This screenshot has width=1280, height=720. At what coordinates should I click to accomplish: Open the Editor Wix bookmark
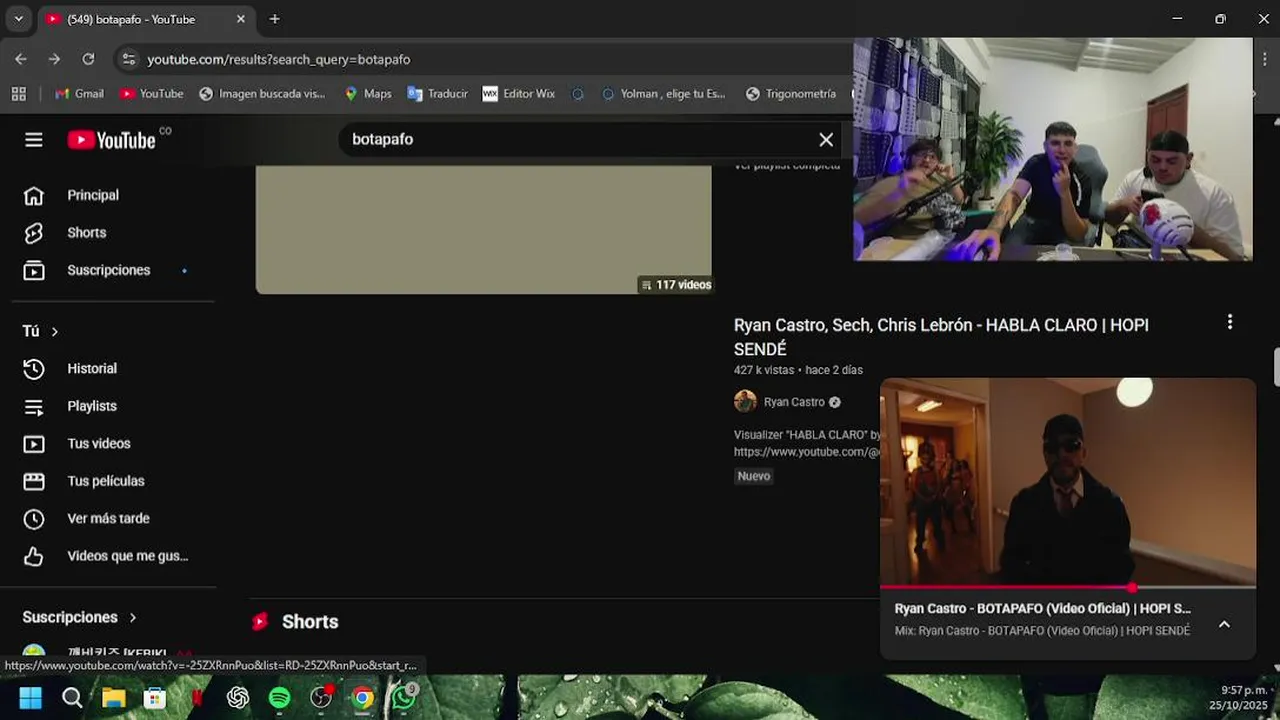(518, 93)
